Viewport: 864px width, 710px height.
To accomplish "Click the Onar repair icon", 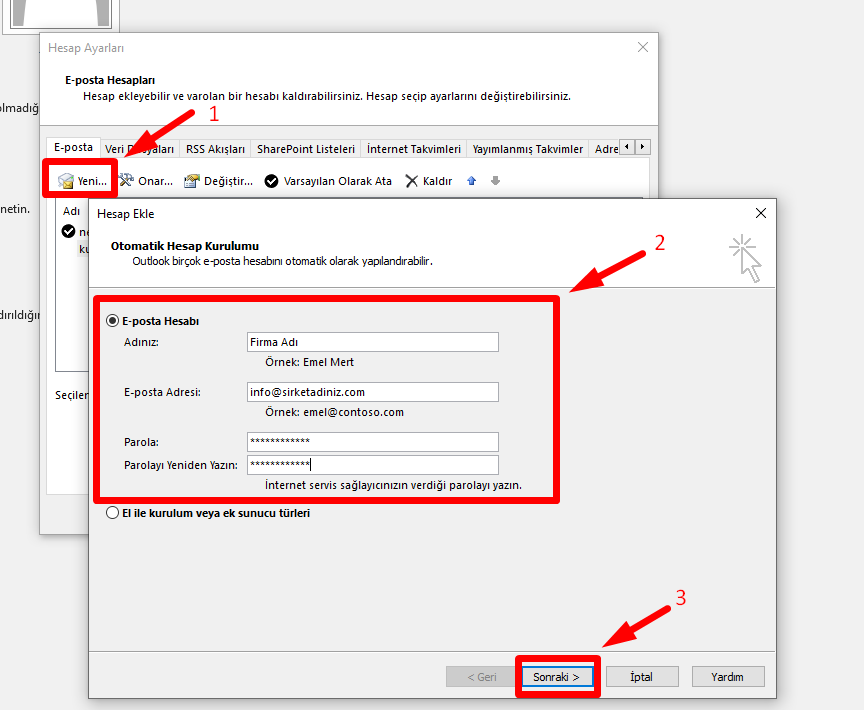I will click(127, 181).
